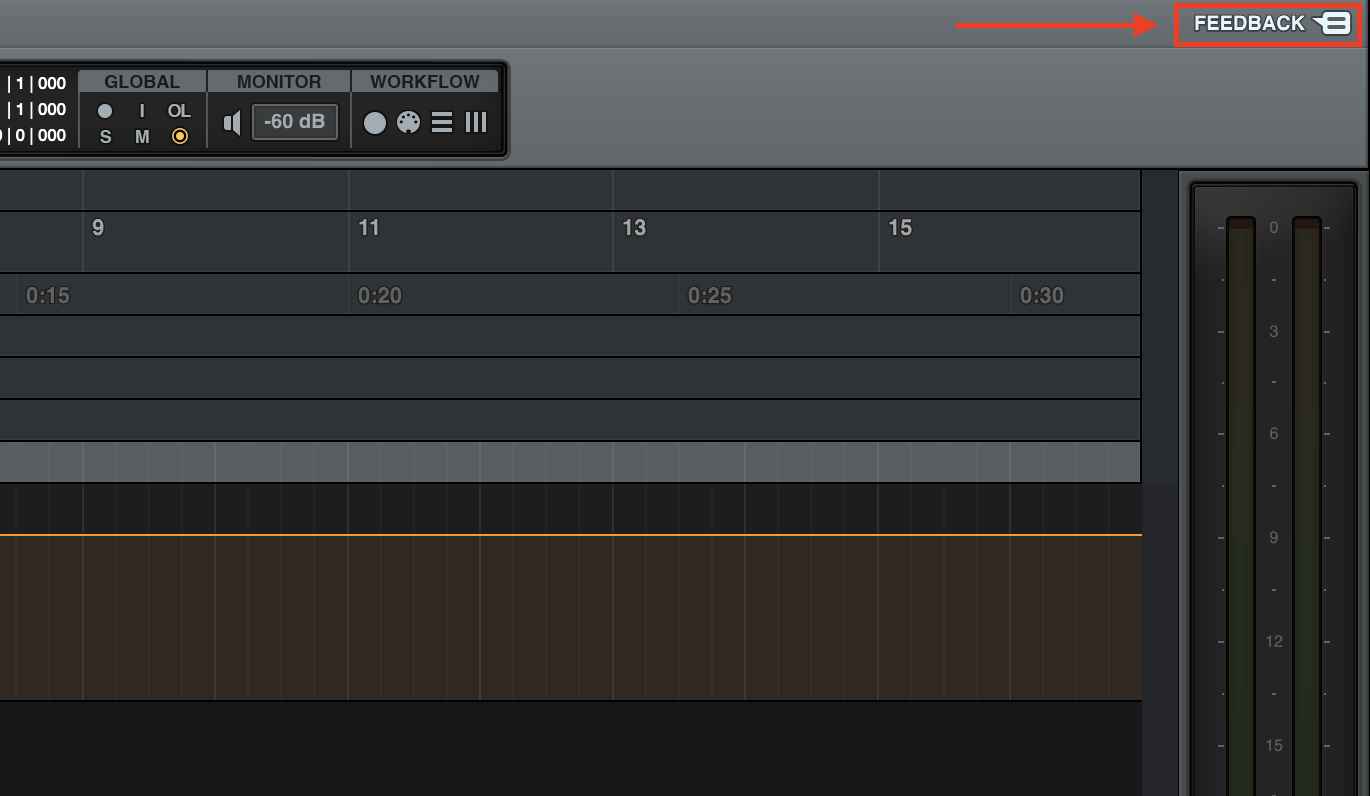Click the left channel output level meter

(1240, 500)
